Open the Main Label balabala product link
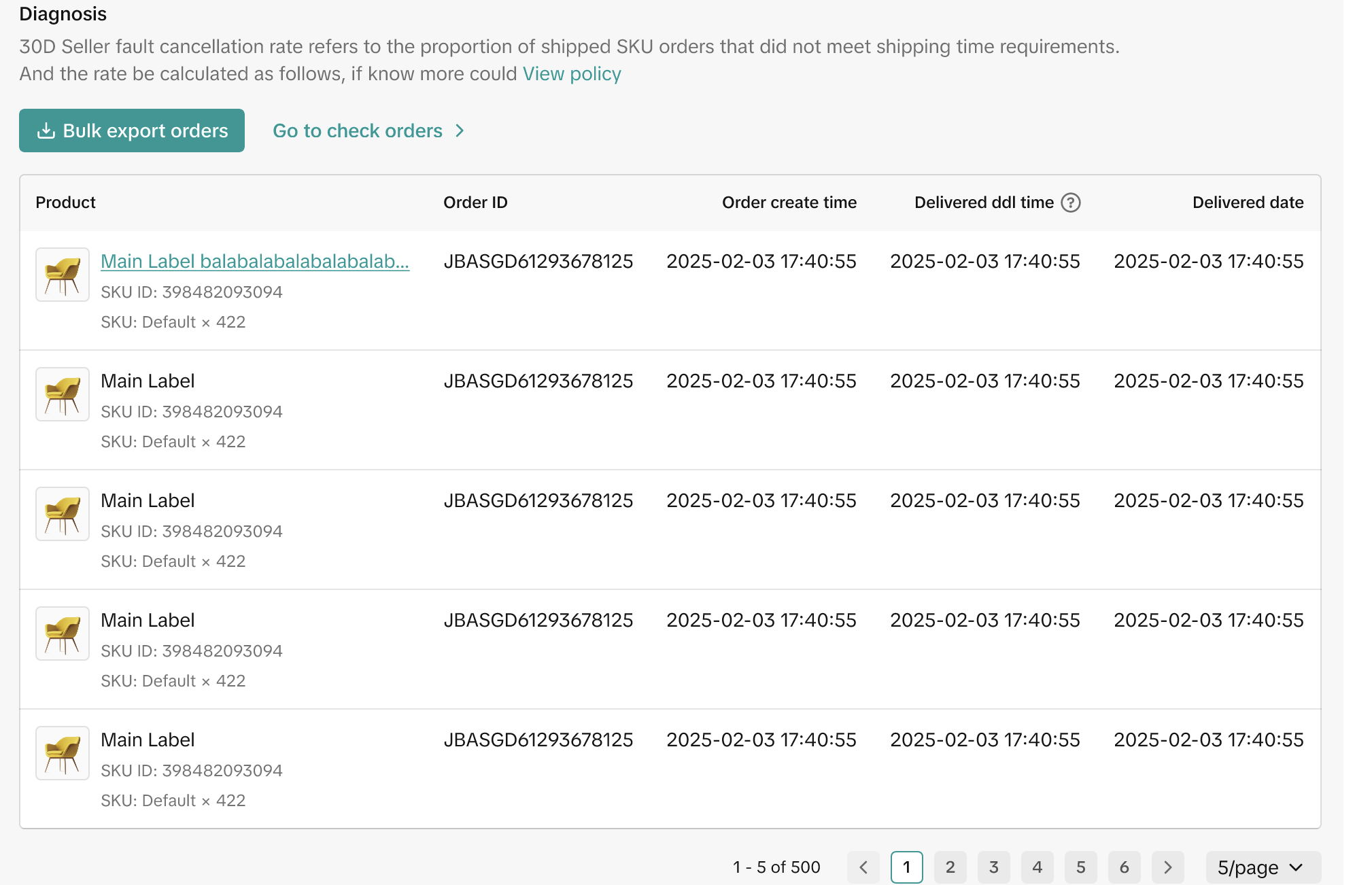 (254, 261)
